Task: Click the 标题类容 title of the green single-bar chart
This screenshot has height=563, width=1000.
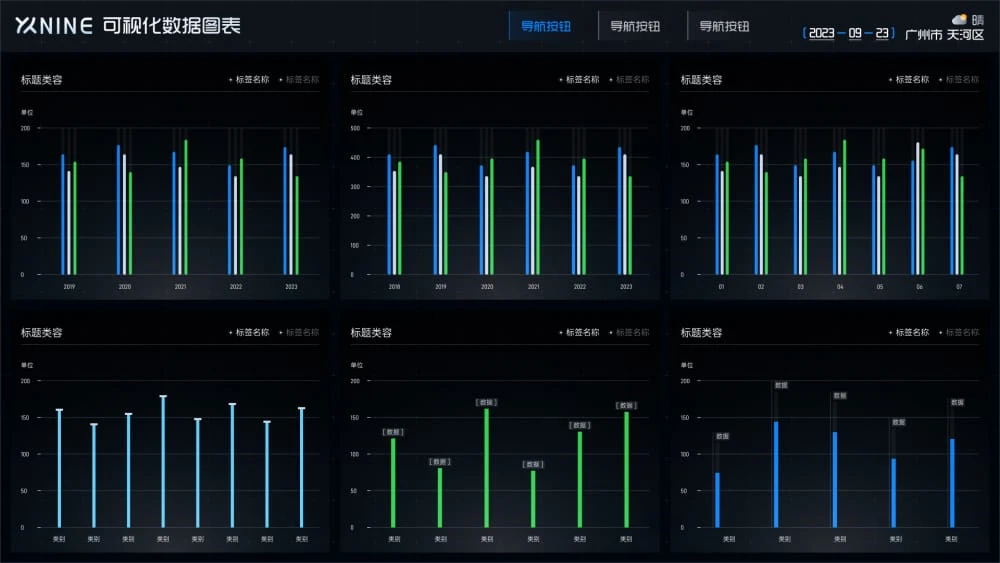Action: coord(371,333)
